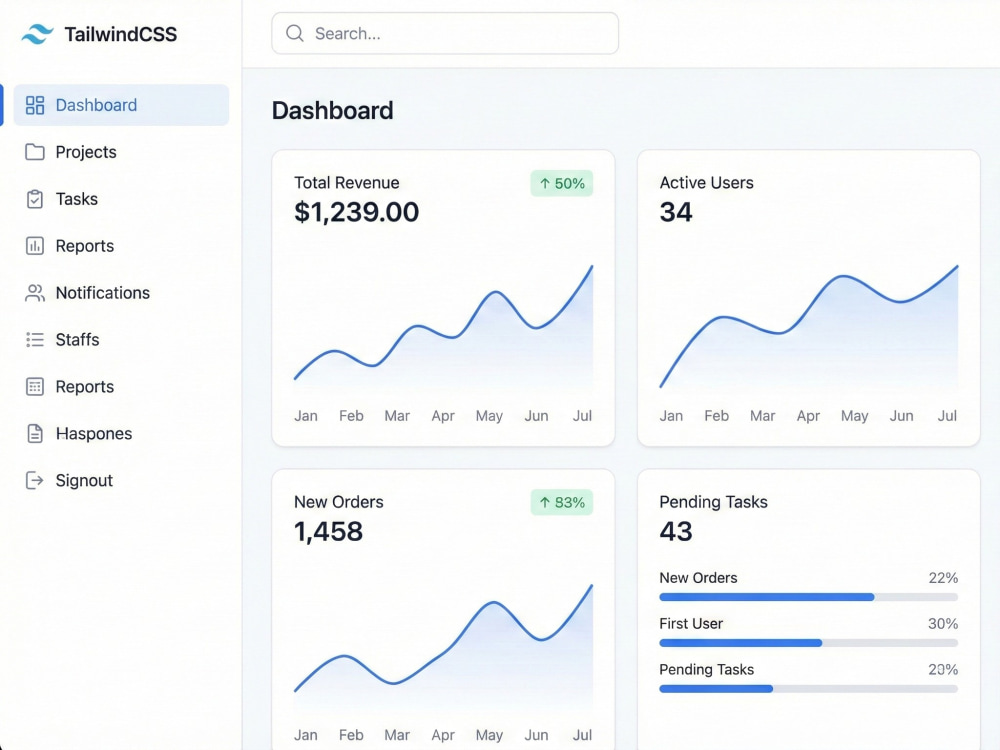Click the New Orders line chart
Image resolution: width=1000 pixels, height=750 pixels.
click(443, 647)
